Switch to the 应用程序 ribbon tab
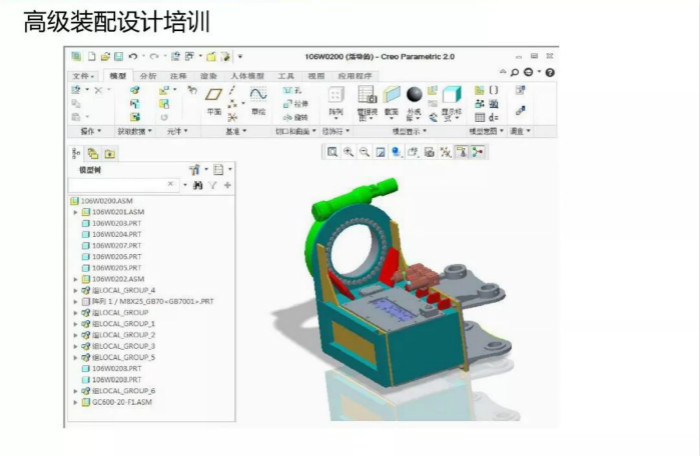700x456 pixels. point(355,76)
